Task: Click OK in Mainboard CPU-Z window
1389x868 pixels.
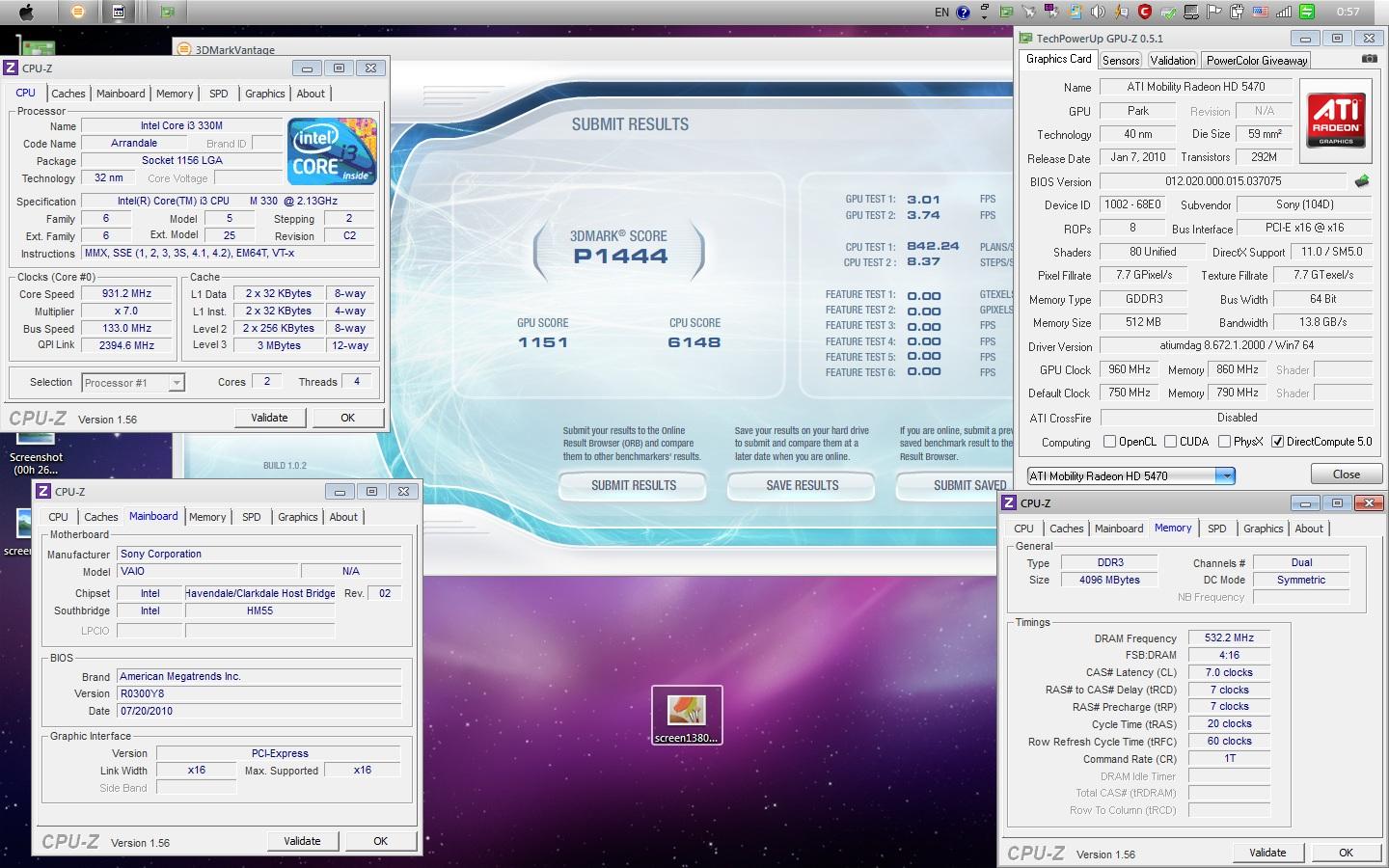Action: click(381, 841)
